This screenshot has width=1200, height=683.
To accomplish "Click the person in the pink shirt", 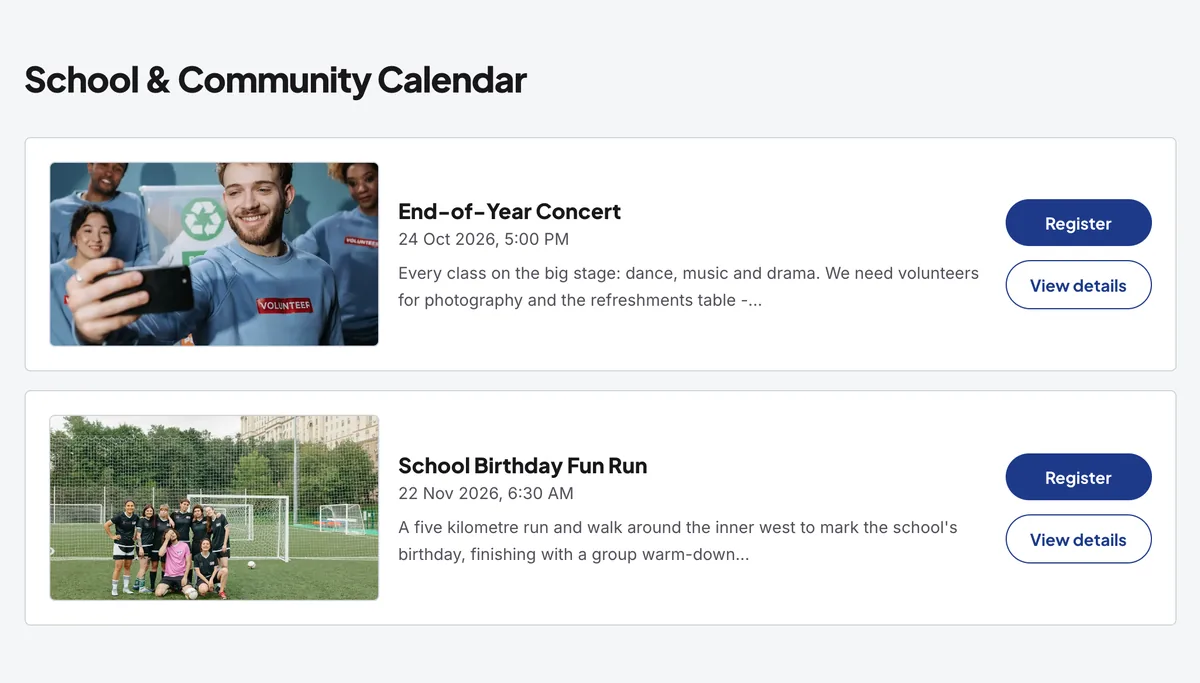I will (176, 563).
